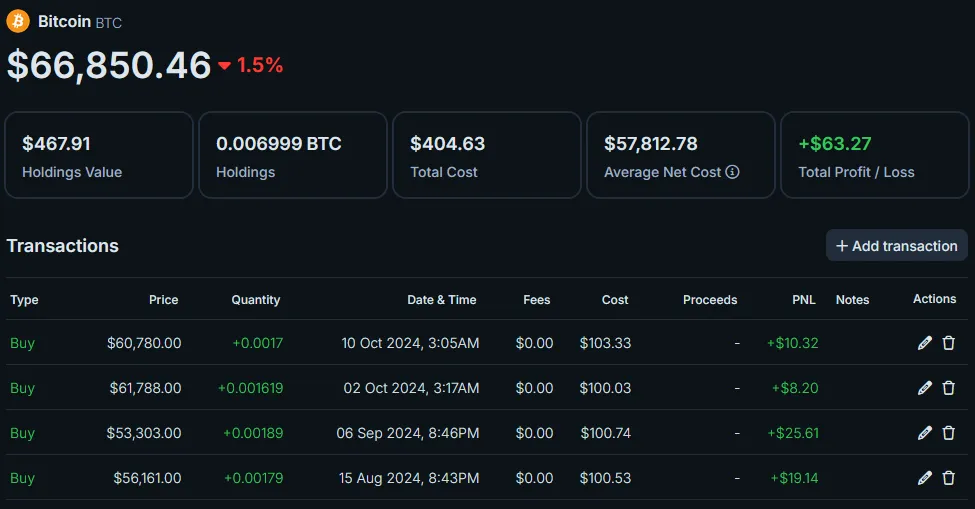Sort by Date & Time column header
Screen dimensions: 975x509
[441, 300]
